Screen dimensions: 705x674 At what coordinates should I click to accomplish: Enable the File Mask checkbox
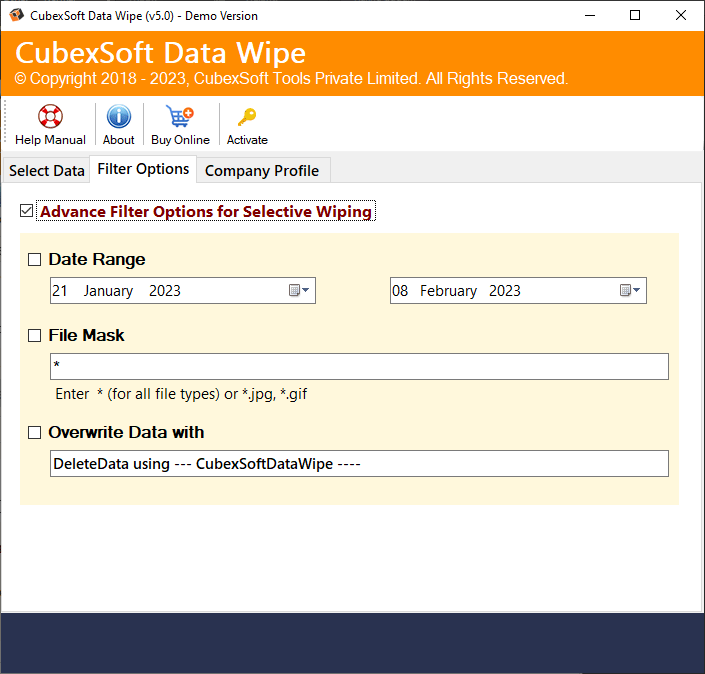[x=35, y=336]
